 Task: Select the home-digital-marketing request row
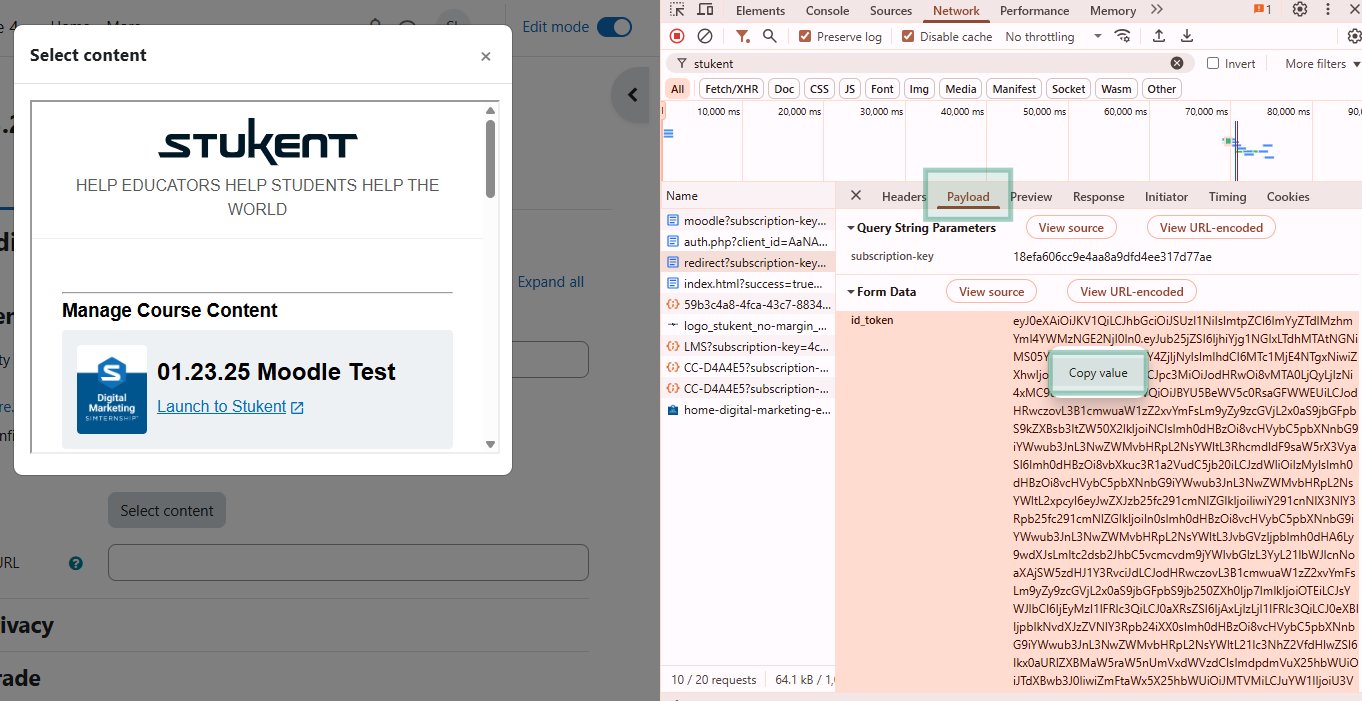(747, 409)
